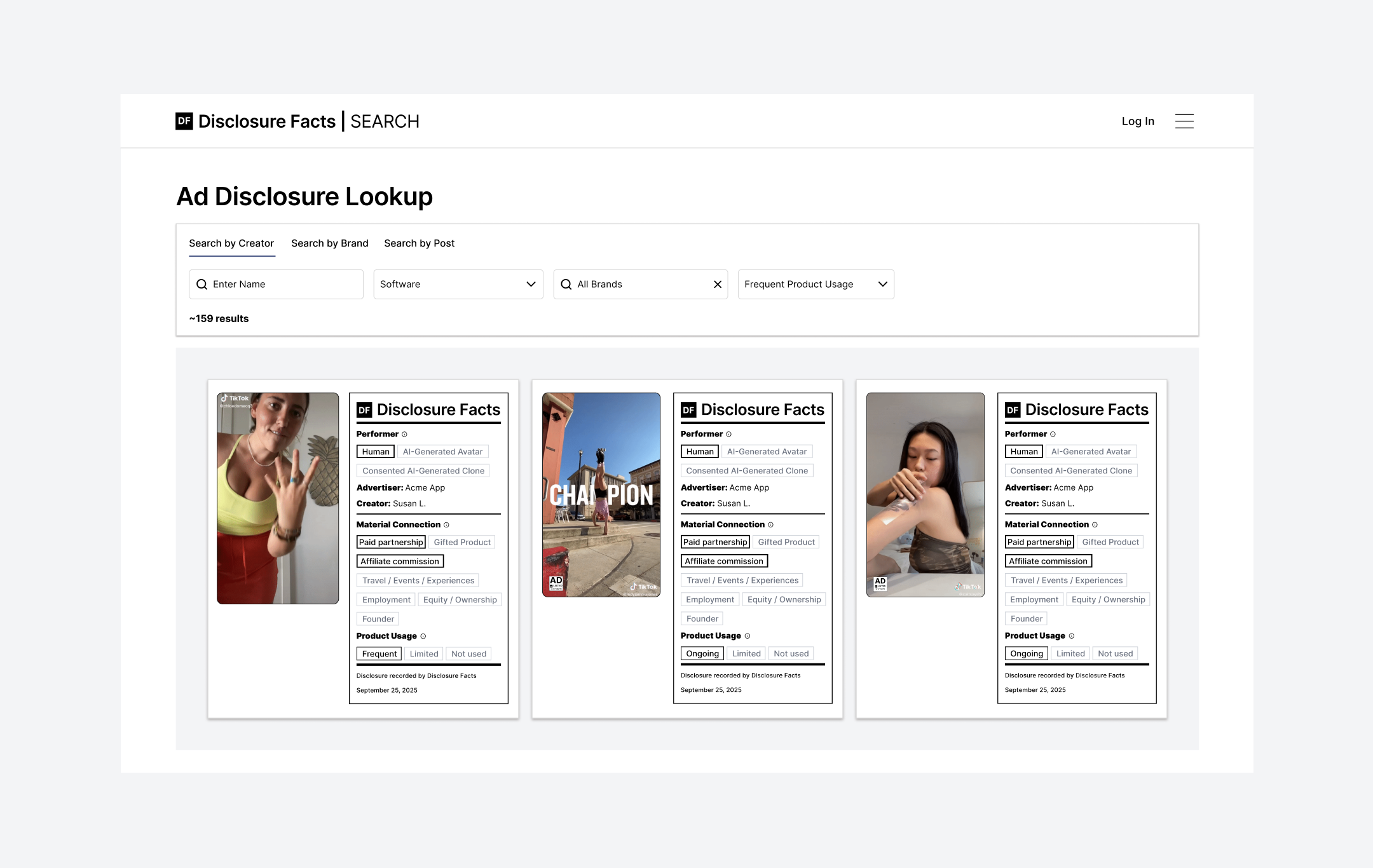
Task: Switch to Search by Post tab
Action: (x=419, y=243)
